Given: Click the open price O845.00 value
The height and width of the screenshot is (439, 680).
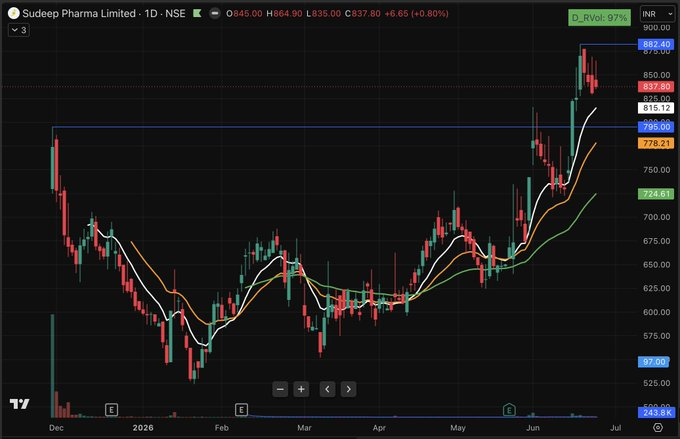Looking at the screenshot, I should coord(244,13).
